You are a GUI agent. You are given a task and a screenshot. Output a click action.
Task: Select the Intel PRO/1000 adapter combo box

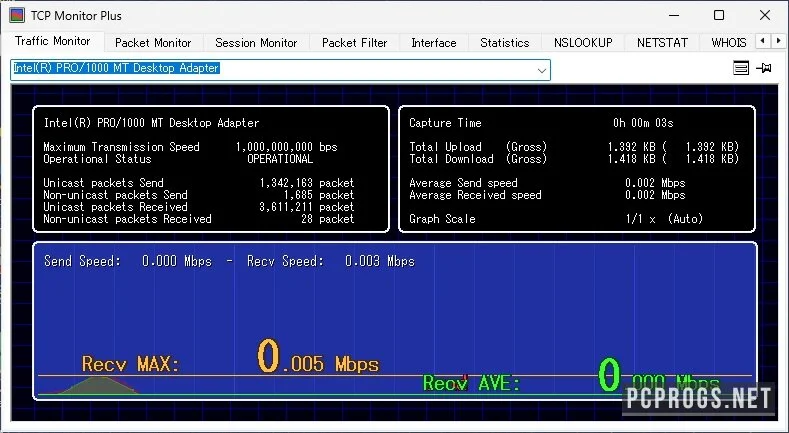click(280, 70)
